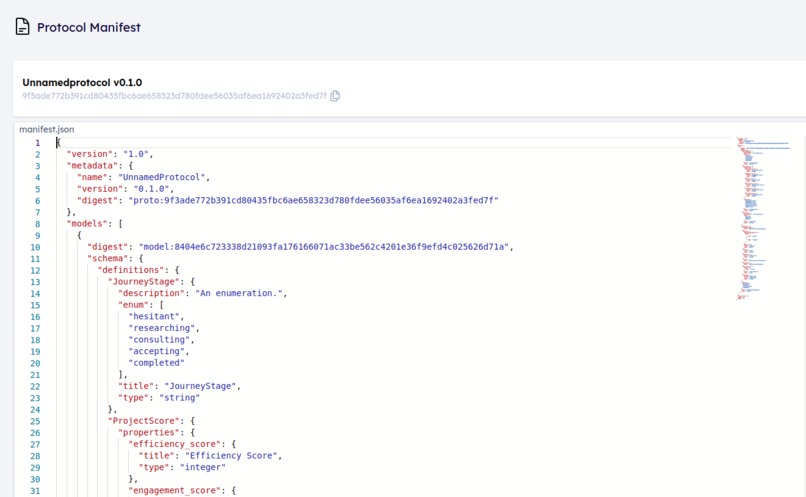Click the proto:9f3ade digest value
The height and width of the screenshot is (497, 806).
click(314, 200)
